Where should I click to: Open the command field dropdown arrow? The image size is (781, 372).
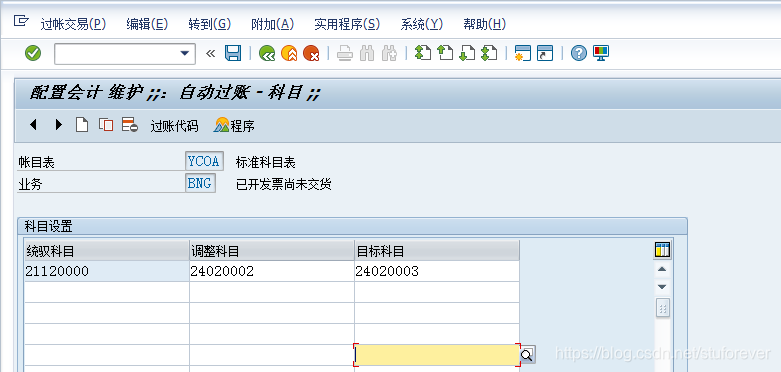pos(185,53)
